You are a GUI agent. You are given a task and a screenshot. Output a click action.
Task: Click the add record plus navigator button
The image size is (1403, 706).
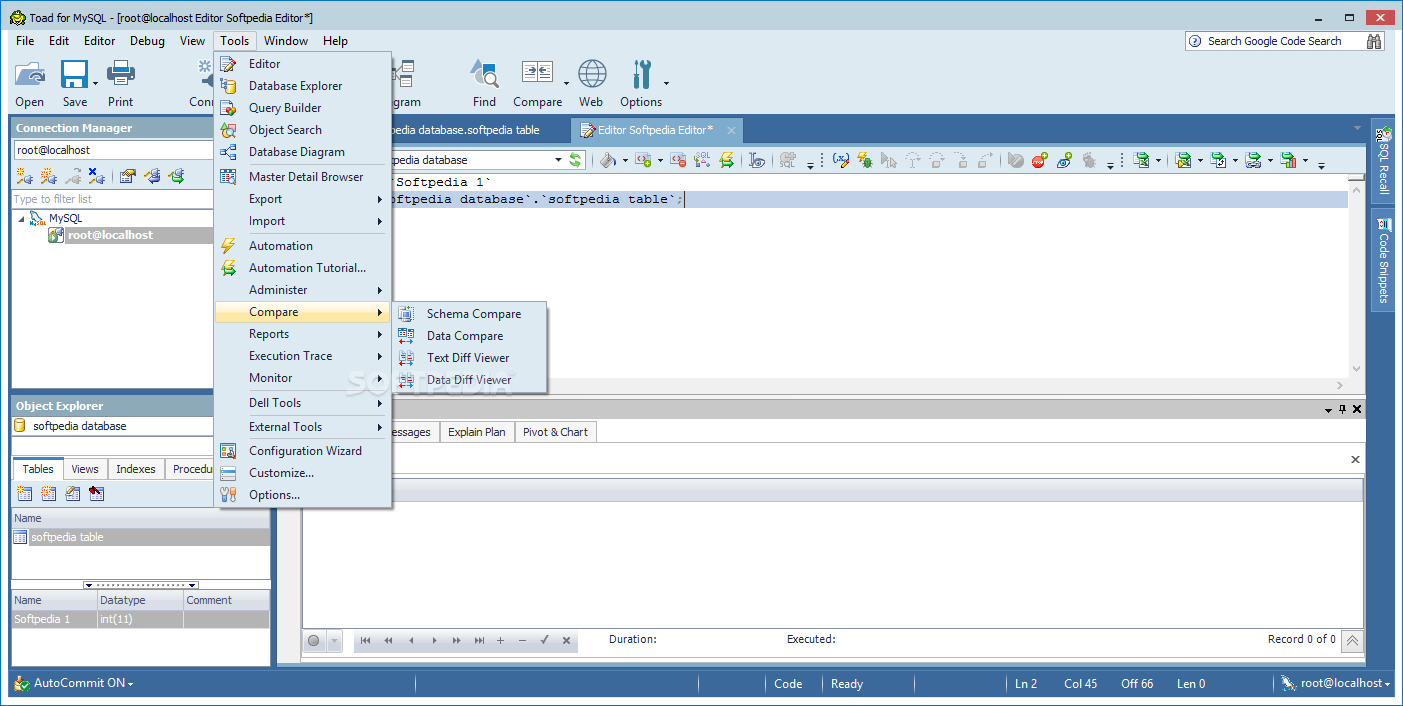(500, 641)
